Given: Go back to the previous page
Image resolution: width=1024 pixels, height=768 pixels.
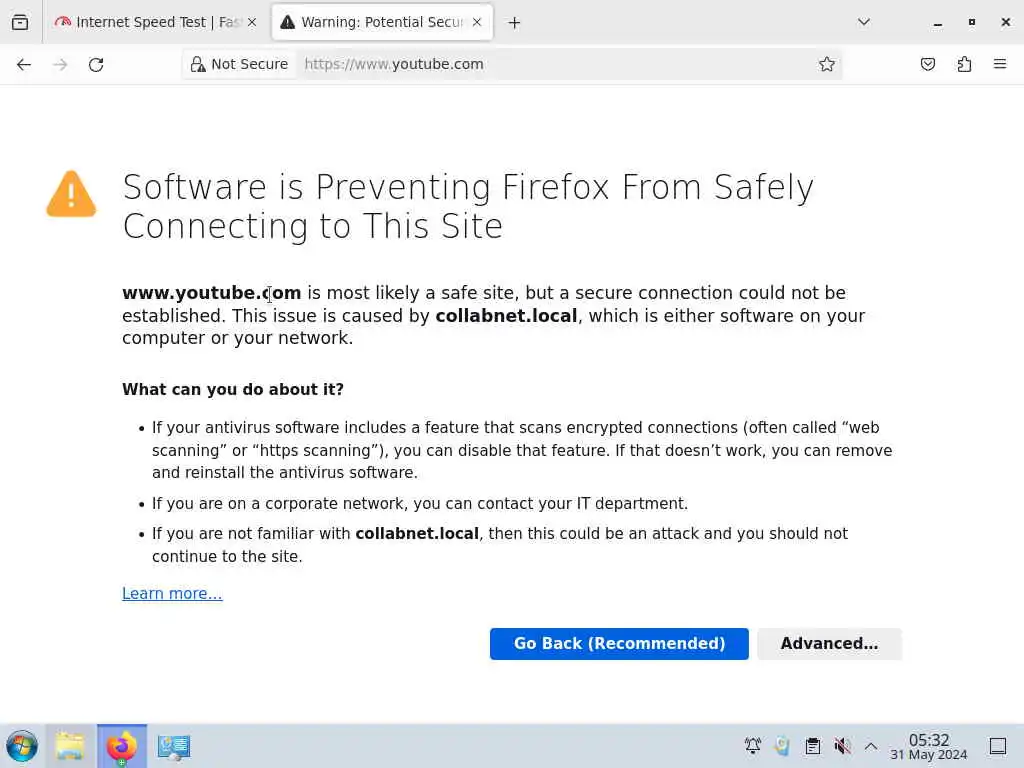Looking at the screenshot, I should [x=24, y=64].
